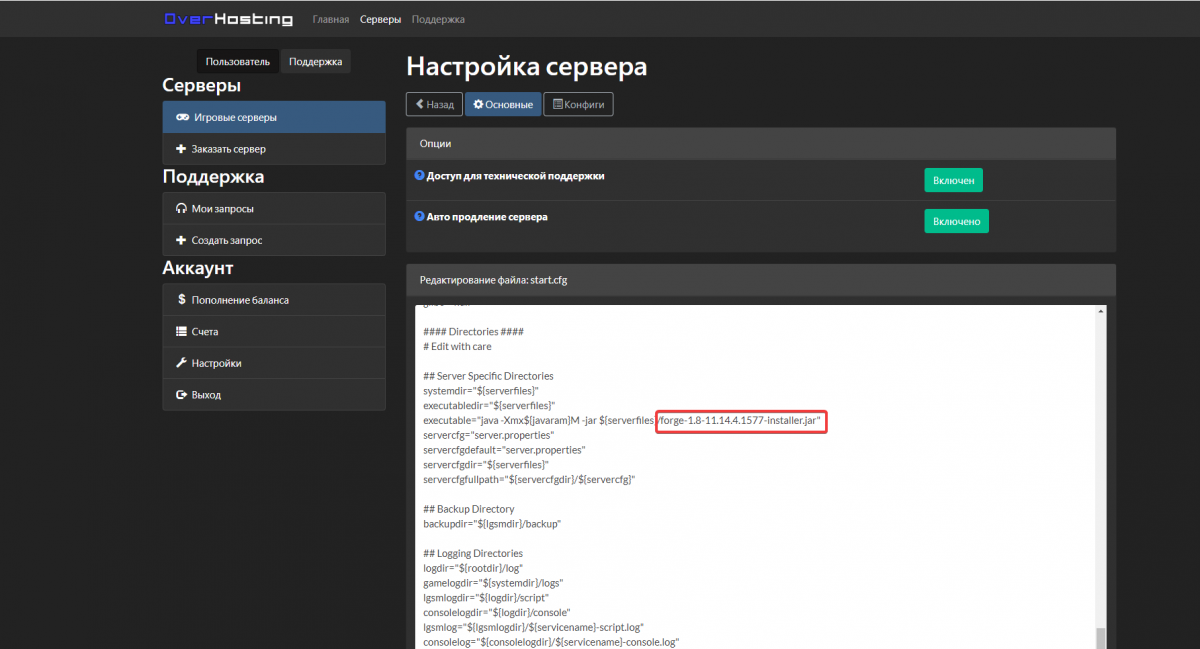
Task: Click the line servercfgdefault="server.properties"
Action: point(504,451)
